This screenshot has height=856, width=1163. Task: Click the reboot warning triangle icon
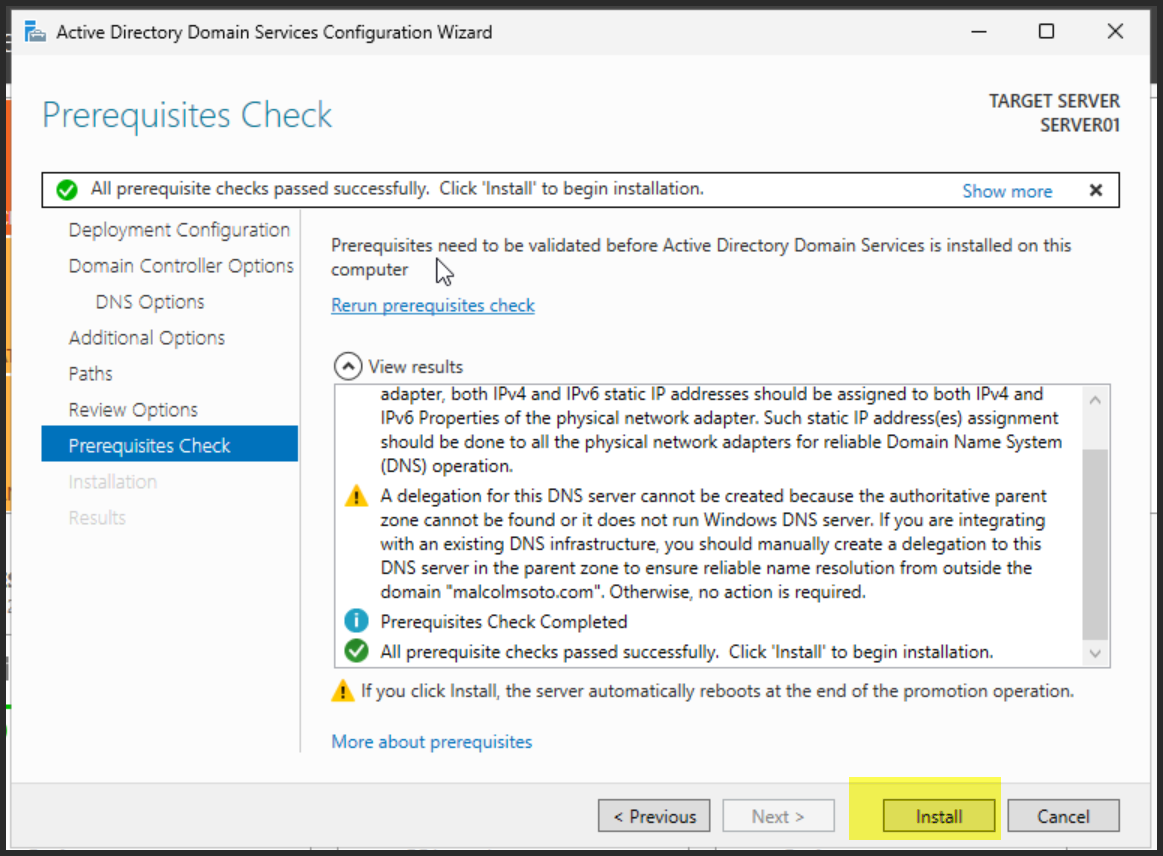(343, 691)
